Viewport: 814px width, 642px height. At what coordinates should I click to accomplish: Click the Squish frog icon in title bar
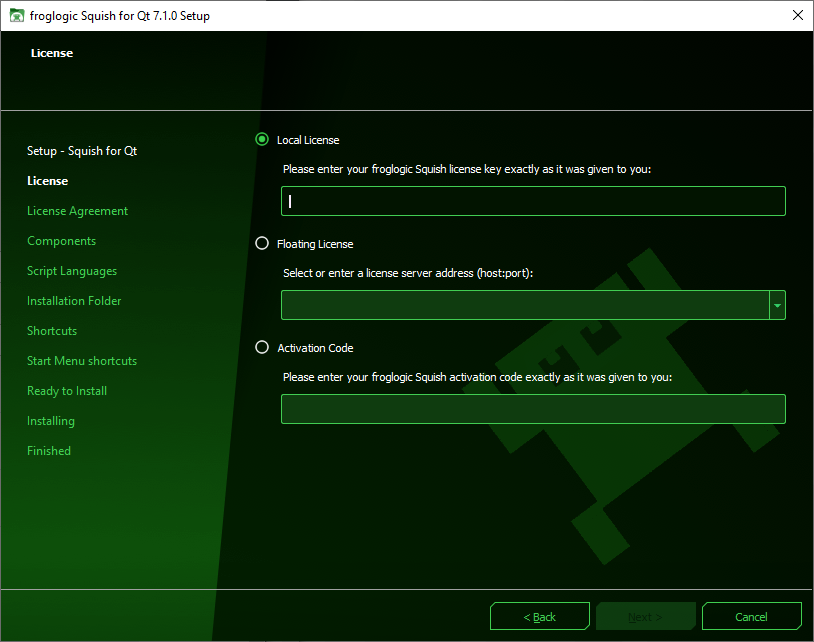16,16
